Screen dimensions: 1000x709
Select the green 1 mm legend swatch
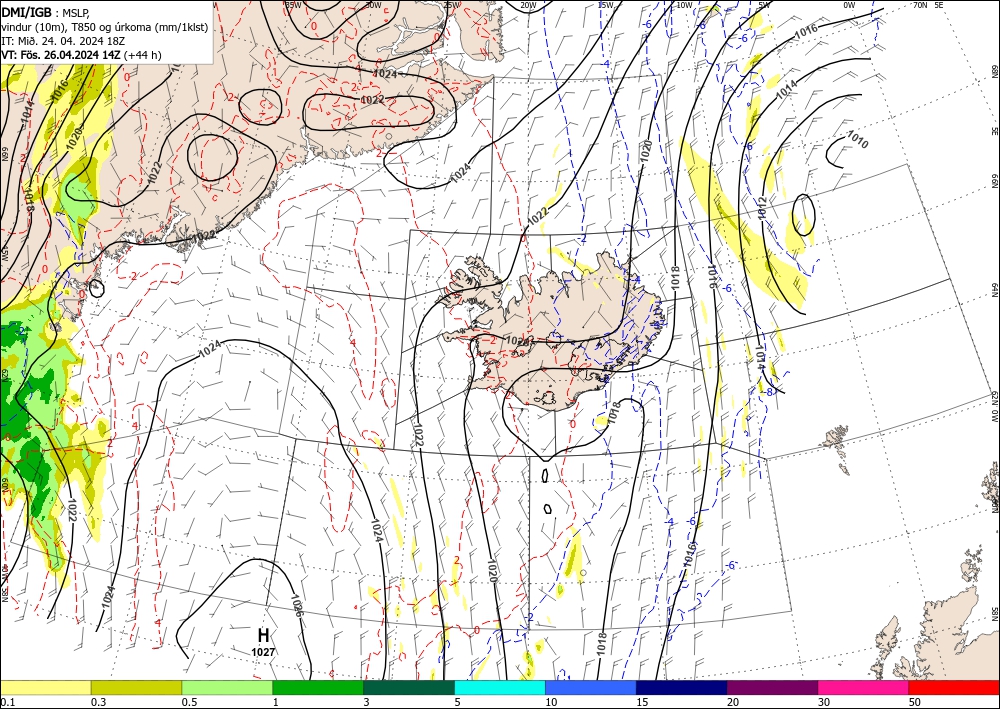point(318,687)
